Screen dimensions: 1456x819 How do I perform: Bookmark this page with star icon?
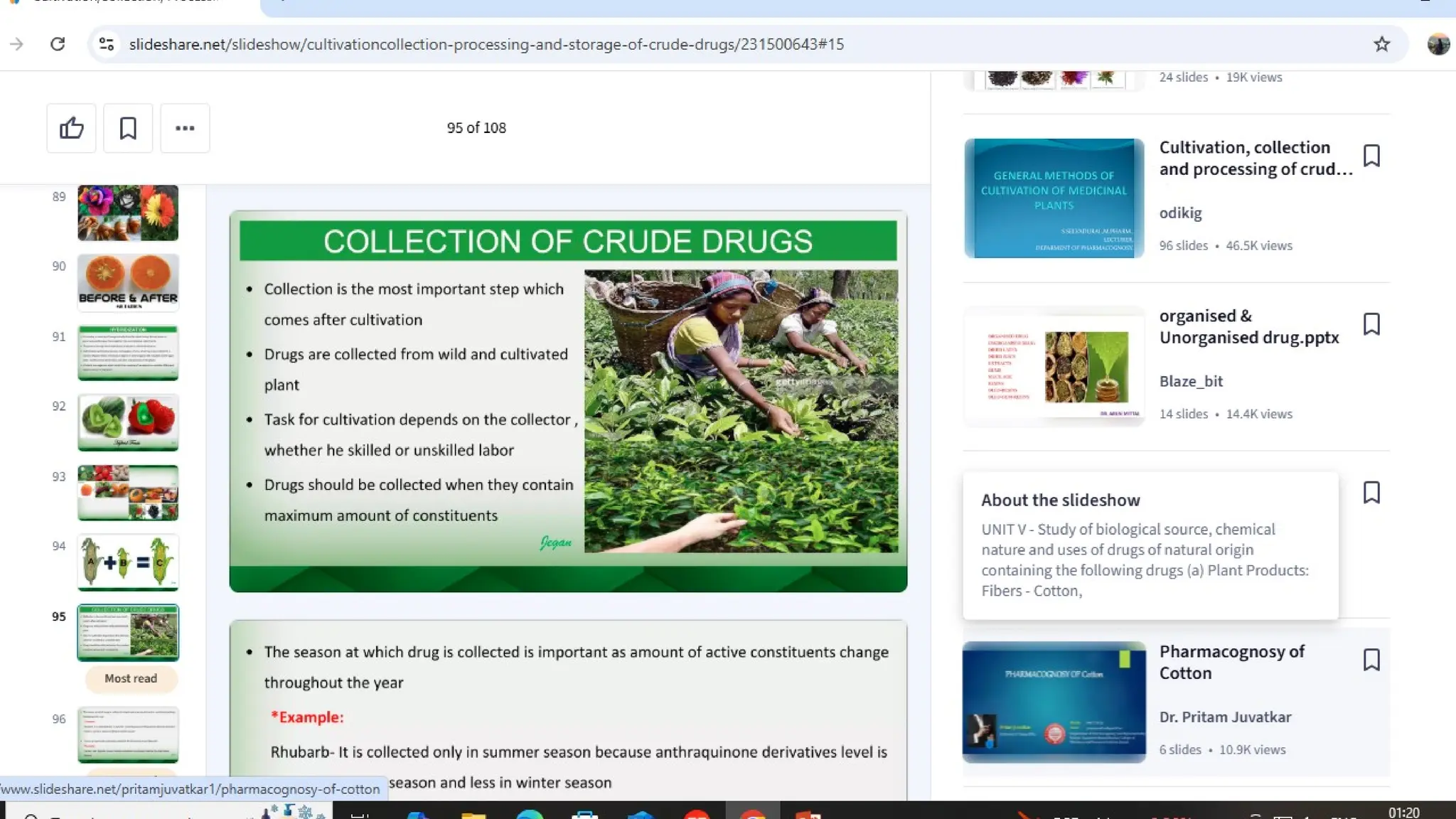[x=1381, y=44]
